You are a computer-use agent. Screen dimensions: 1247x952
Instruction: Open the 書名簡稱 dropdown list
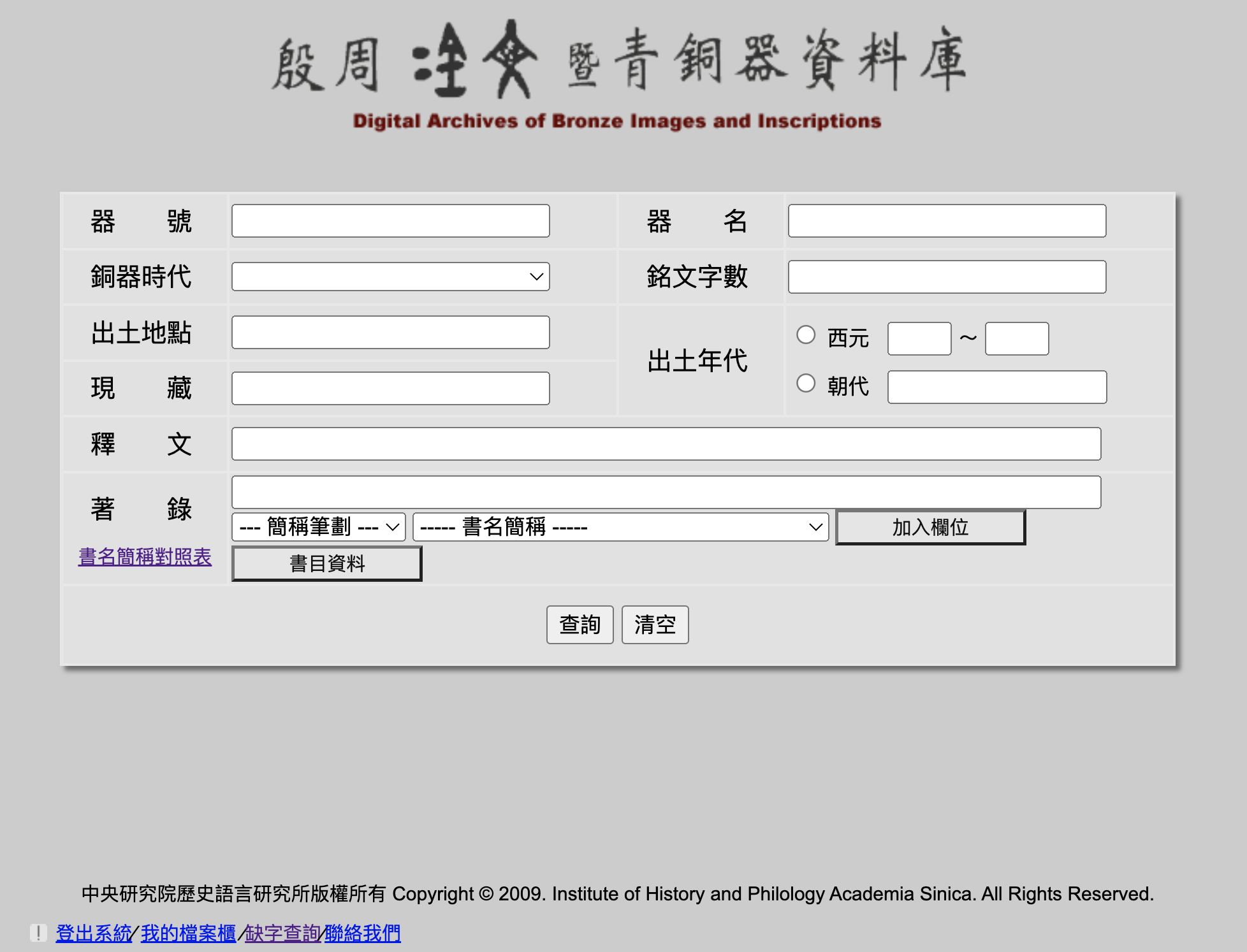(x=620, y=527)
